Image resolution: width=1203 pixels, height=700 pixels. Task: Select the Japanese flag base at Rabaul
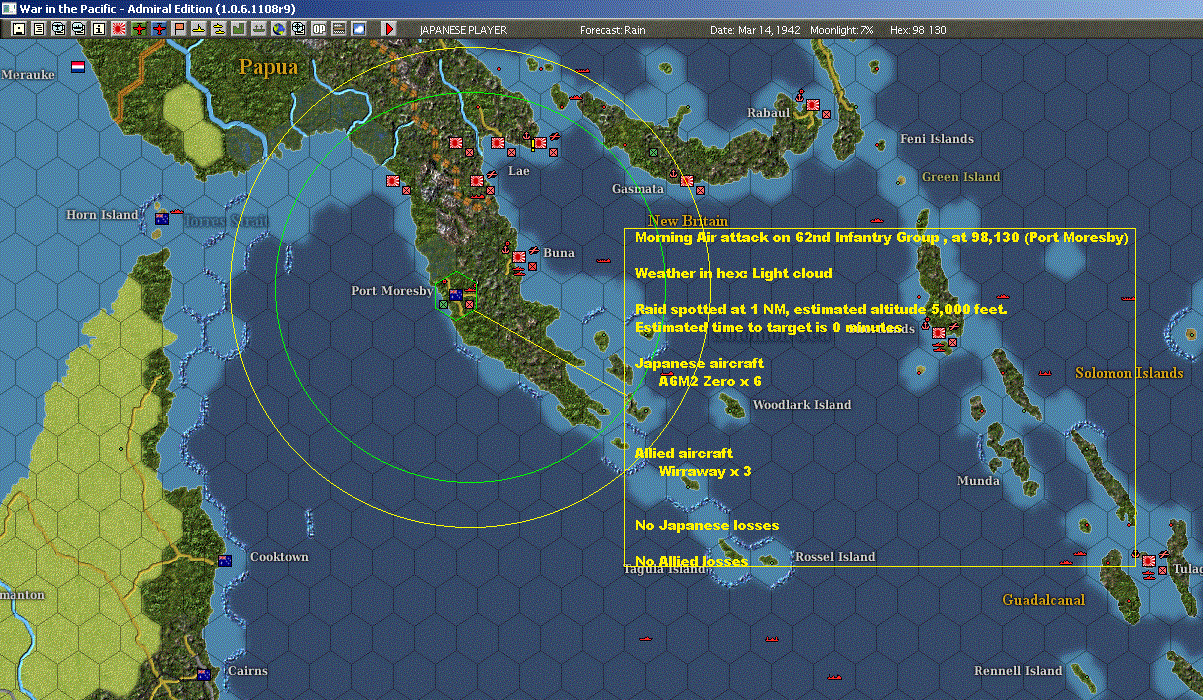point(813,104)
